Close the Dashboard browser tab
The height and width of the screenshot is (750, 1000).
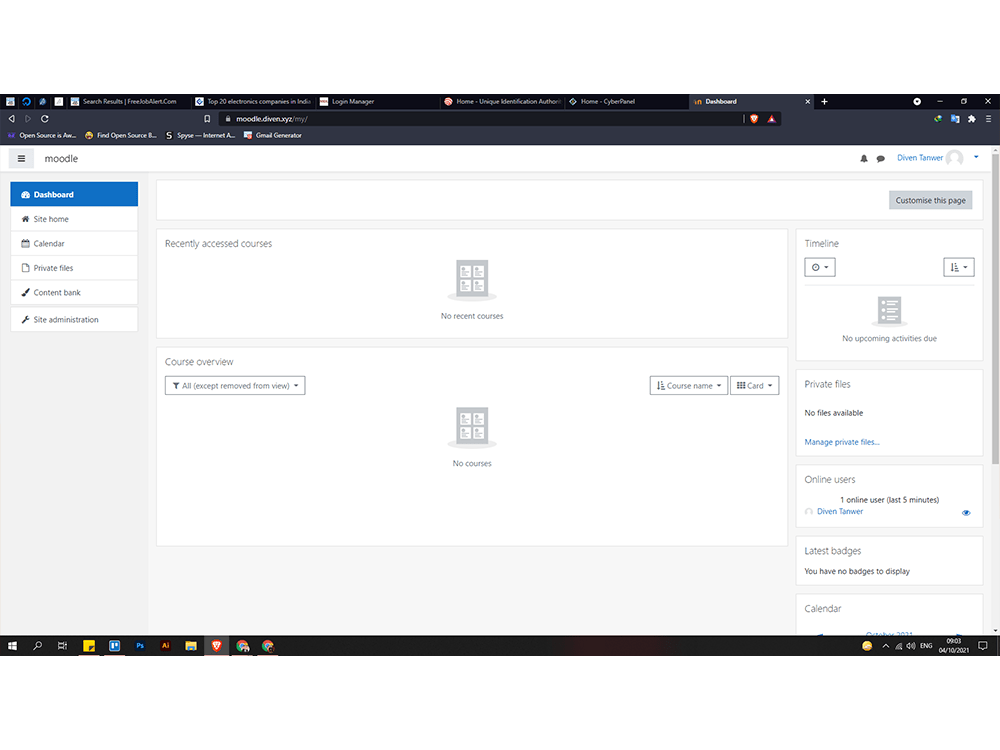point(807,101)
